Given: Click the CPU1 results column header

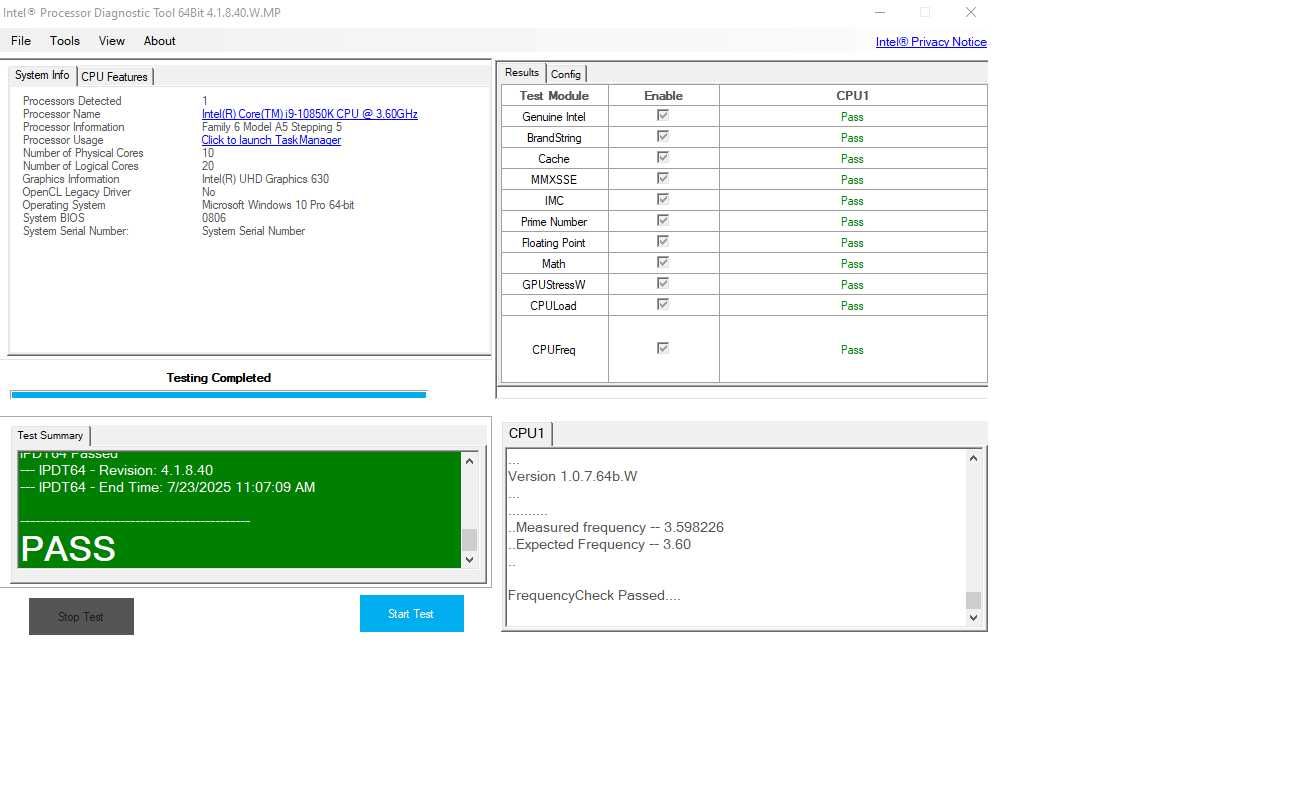Looking at the screenshot, I should tap(853, 96).
